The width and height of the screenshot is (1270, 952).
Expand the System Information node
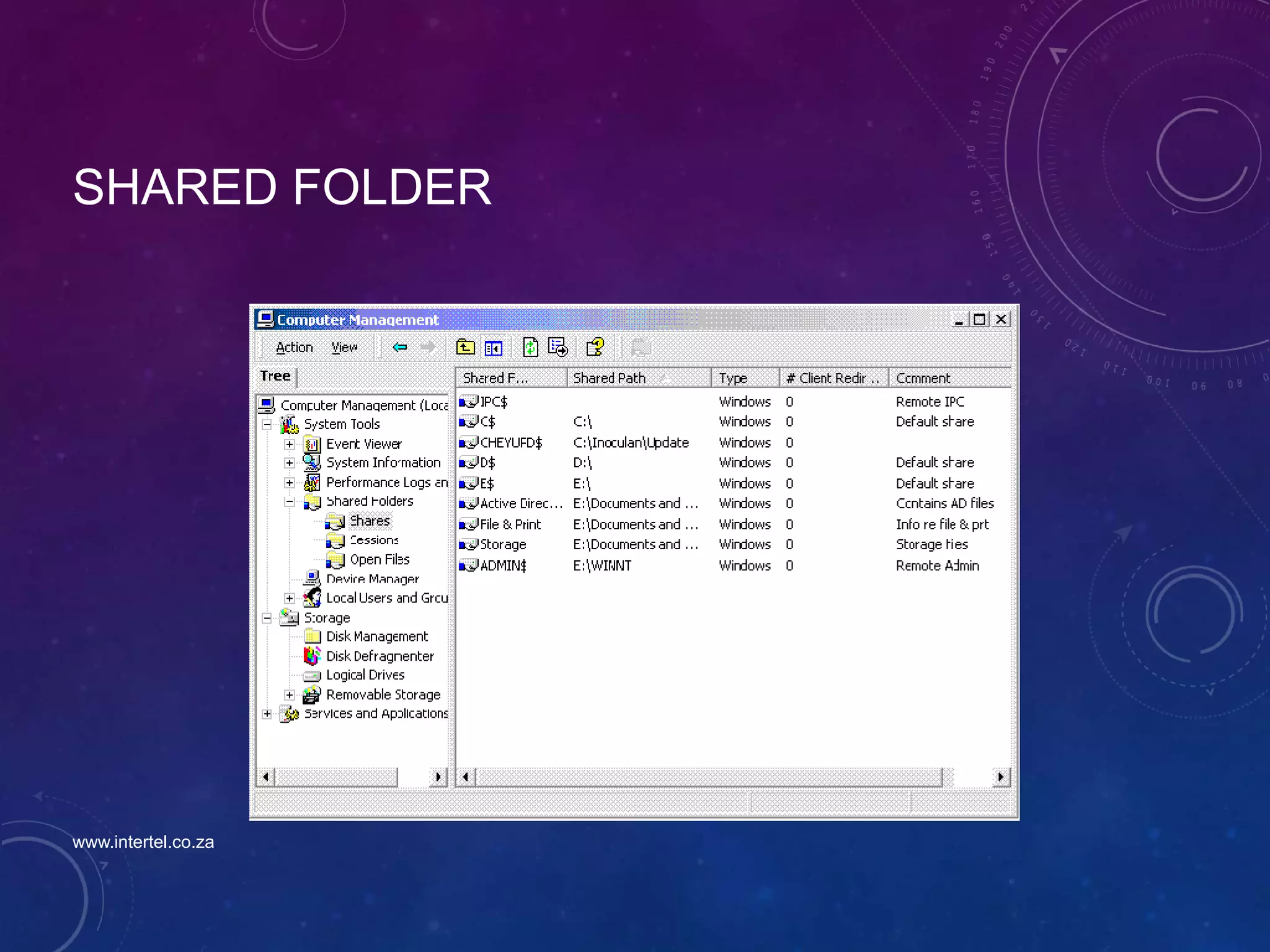click(290, 463)
